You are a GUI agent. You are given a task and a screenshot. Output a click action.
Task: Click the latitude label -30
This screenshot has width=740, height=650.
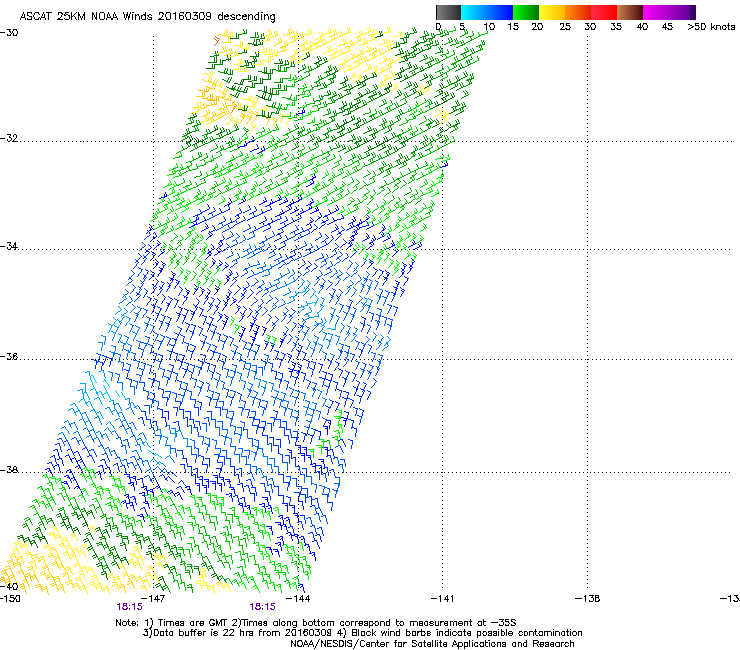tap(9, 33)
